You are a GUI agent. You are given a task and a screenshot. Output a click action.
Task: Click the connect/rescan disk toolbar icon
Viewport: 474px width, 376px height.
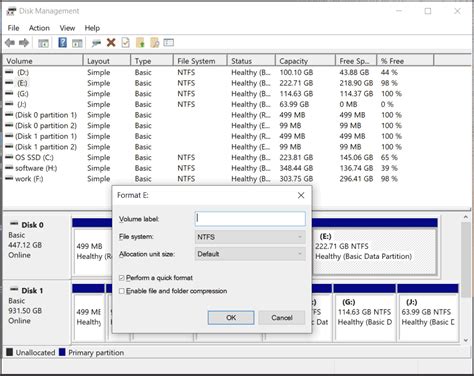tap(96, 43)
